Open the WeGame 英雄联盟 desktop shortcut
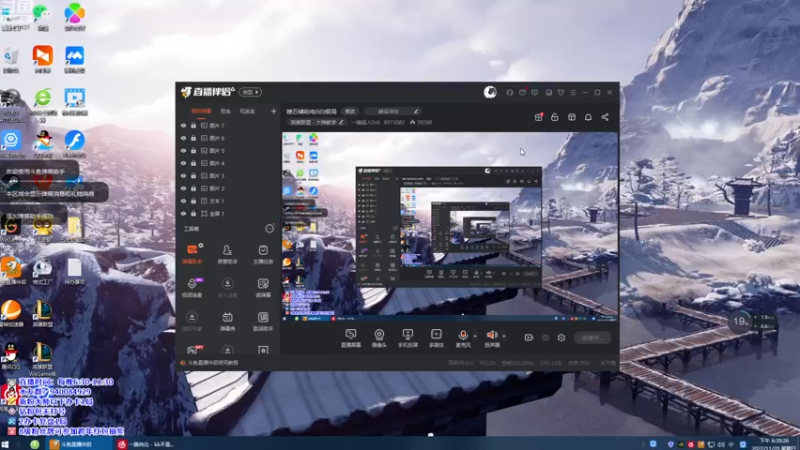 42,360
